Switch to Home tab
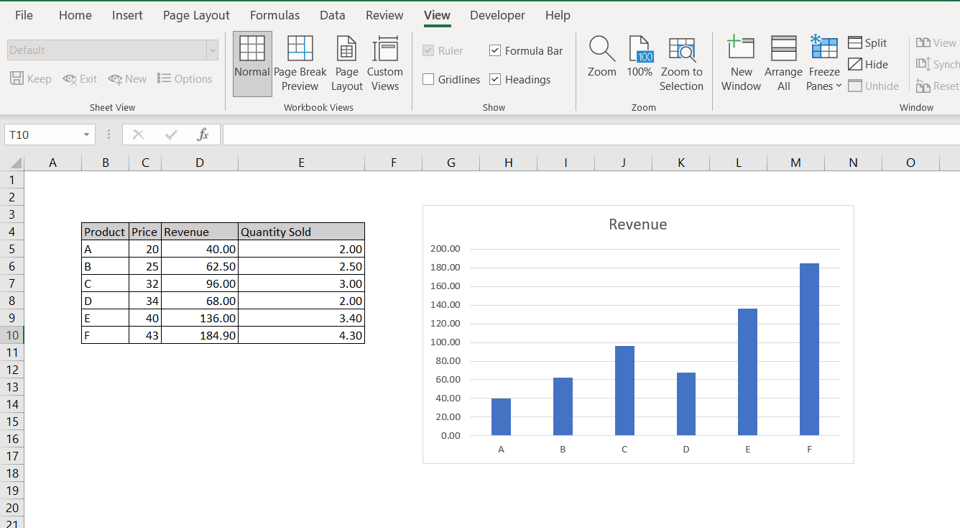This screenshot has width=960, height=528. tap(75, 15)
